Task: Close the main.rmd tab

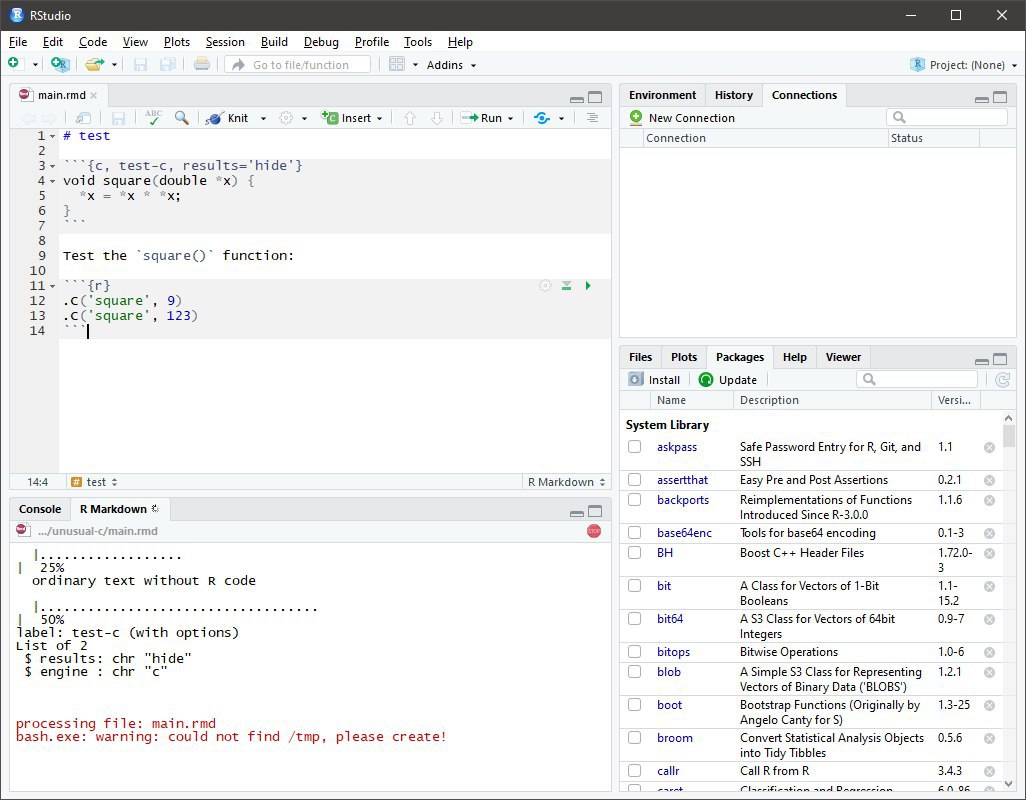Action: (94, 96)
